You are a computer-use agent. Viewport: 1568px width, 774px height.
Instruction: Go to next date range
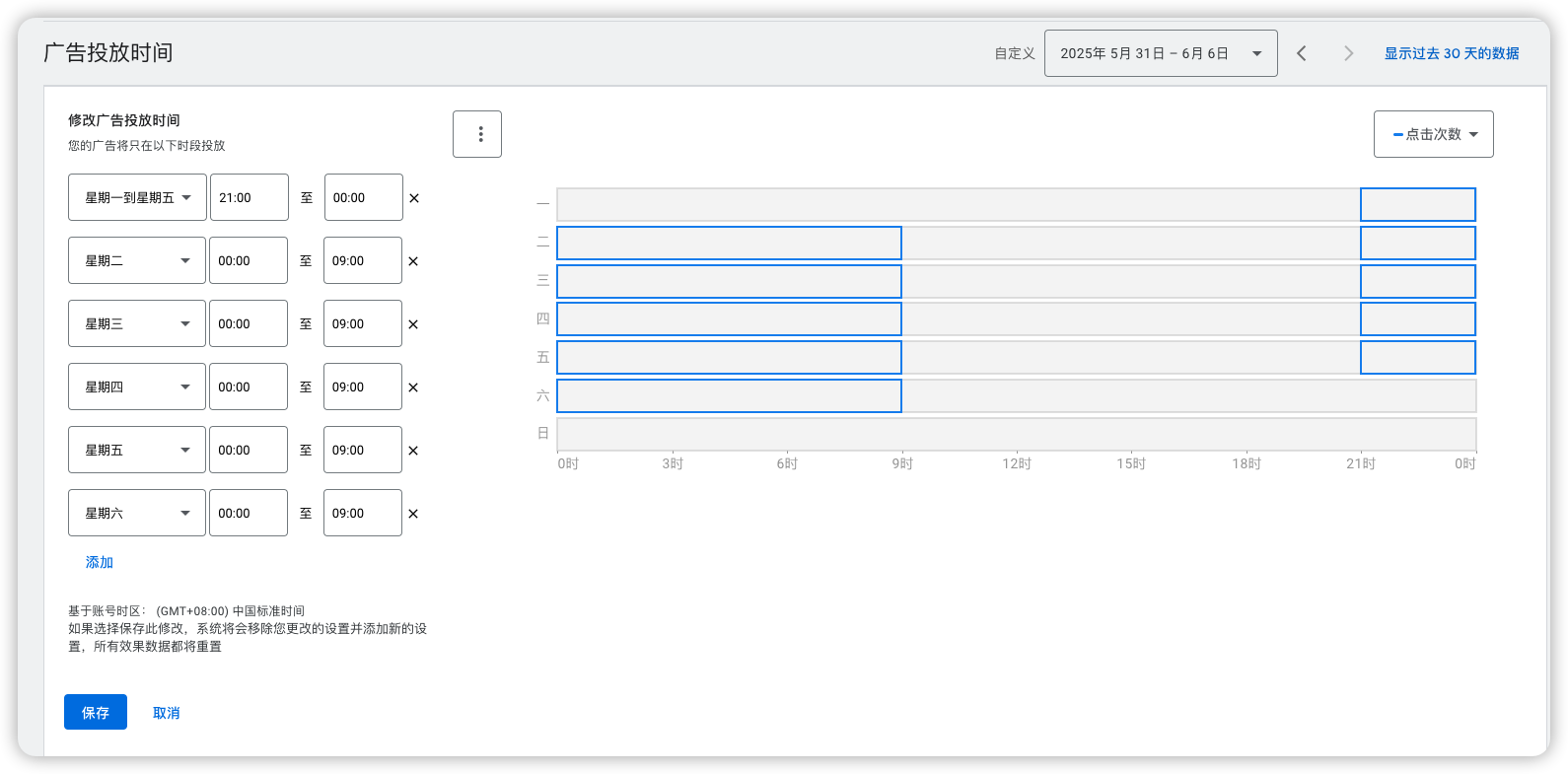[1348, 53]
